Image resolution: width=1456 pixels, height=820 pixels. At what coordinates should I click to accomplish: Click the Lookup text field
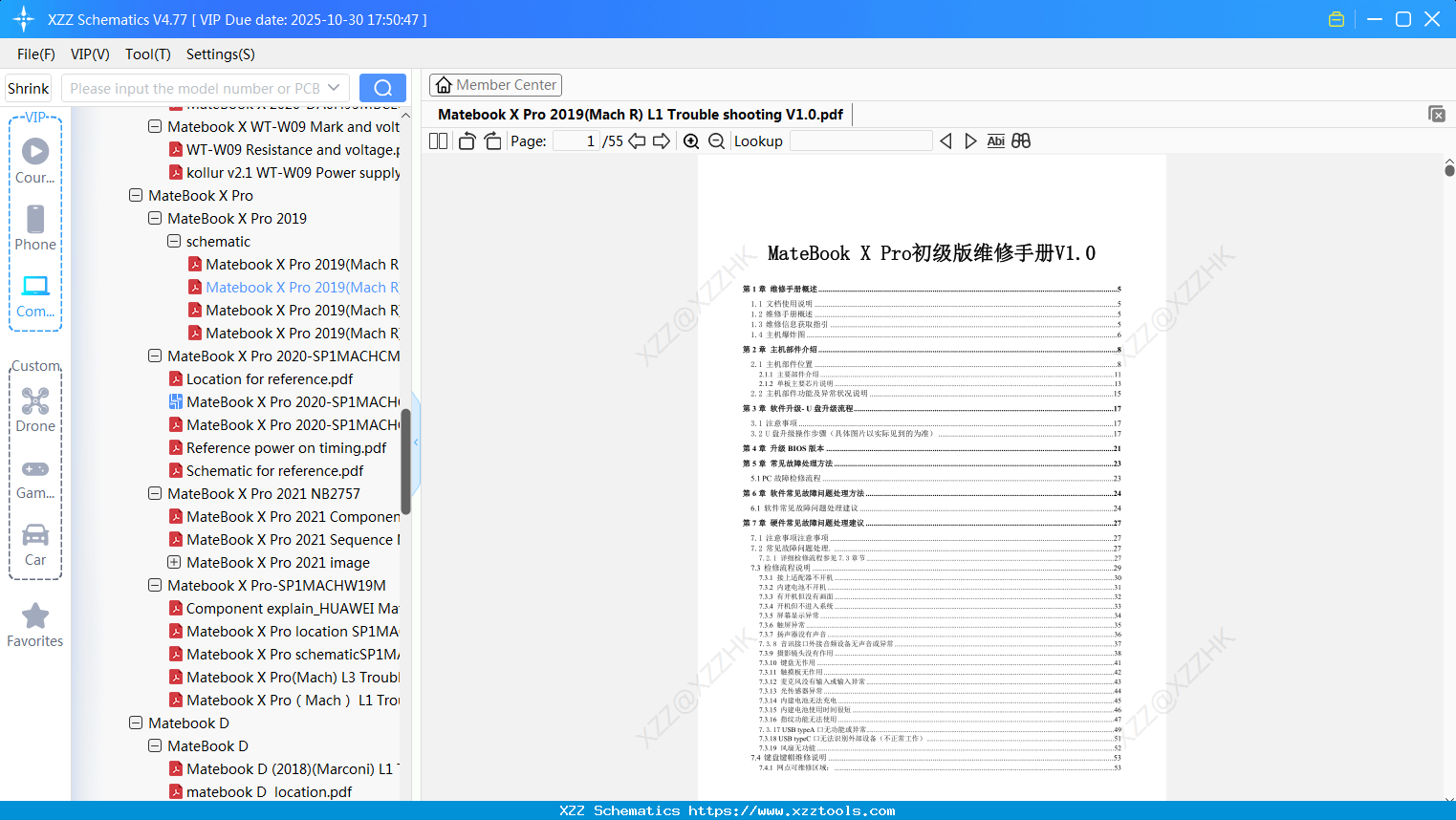click(x=860, y=141)
